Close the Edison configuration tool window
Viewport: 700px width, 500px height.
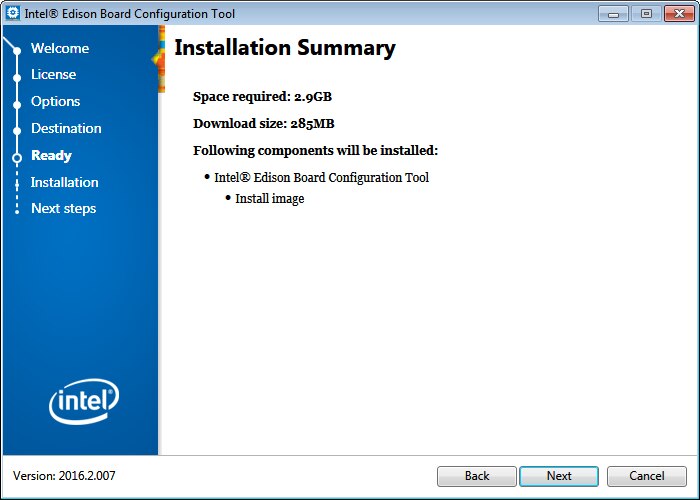pos(679,13)
